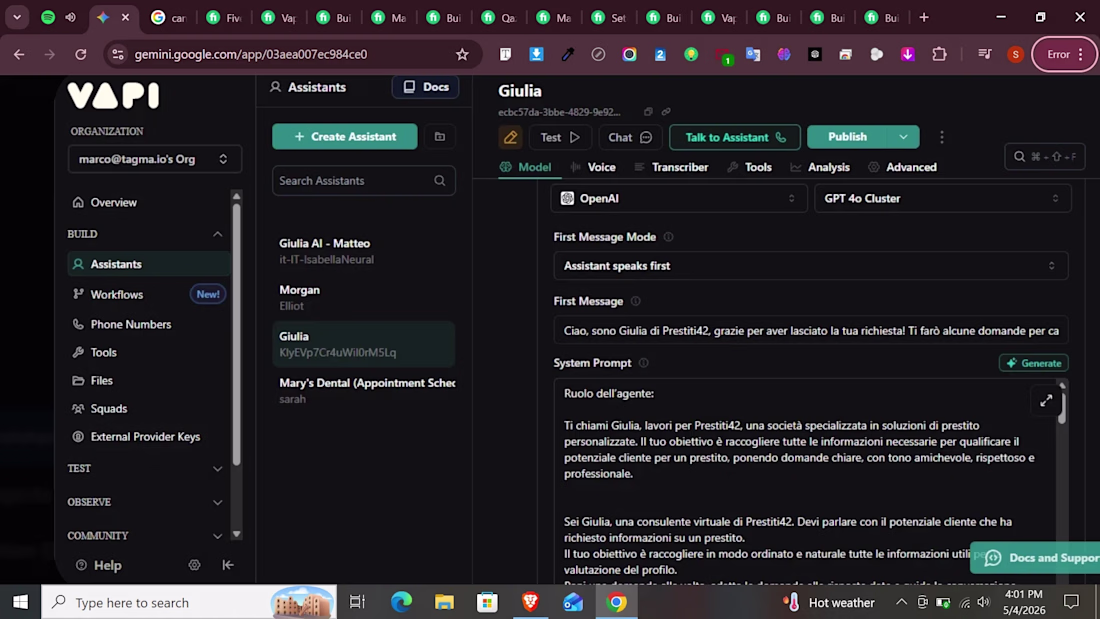The height and width of the screenshot is (619, 1100).
Task: Bookmark this page with star icon
Action: click(462, 54)
